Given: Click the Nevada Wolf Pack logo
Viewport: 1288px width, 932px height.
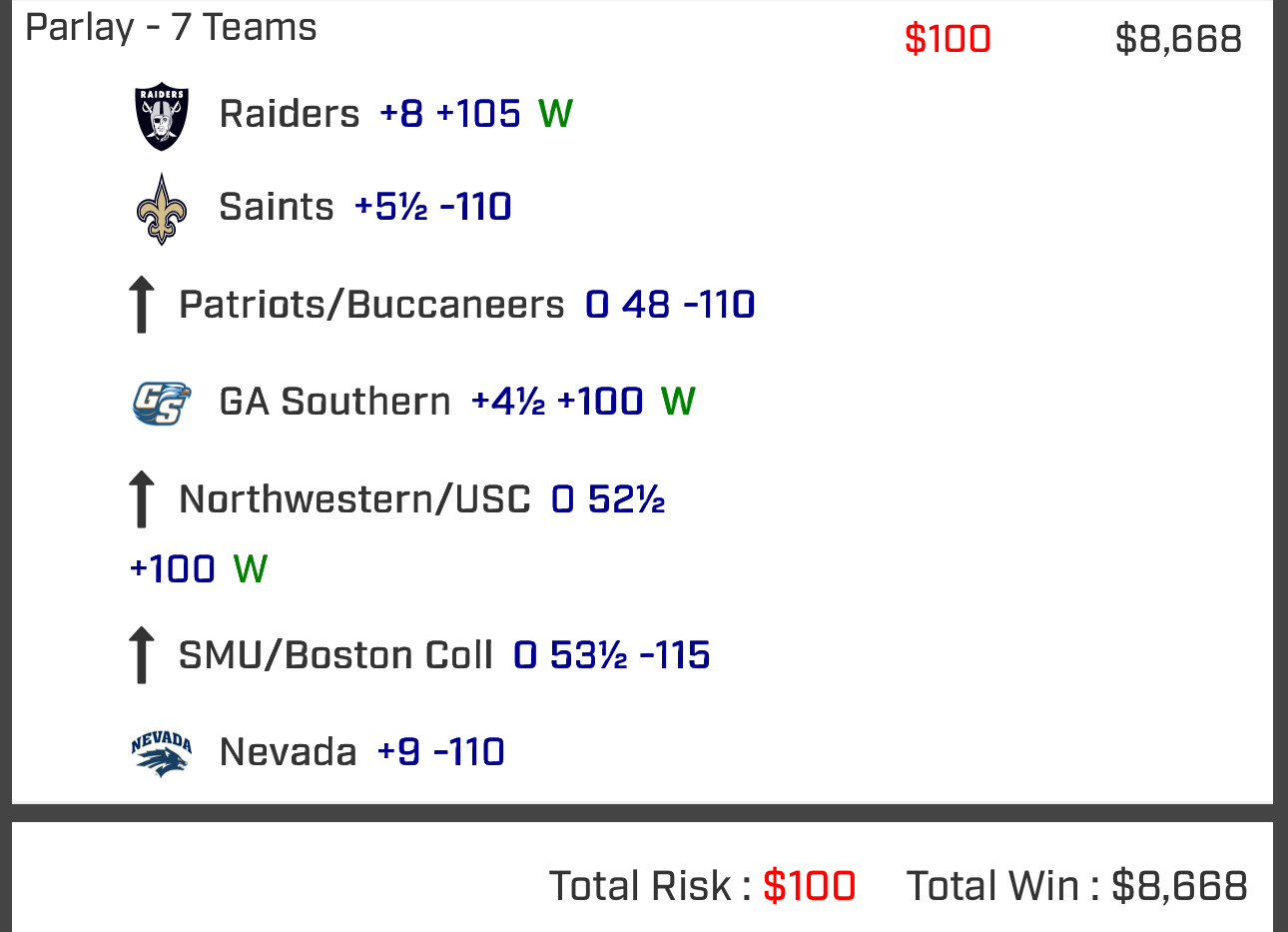Looking at the screenshot, I should pos(161,753).
